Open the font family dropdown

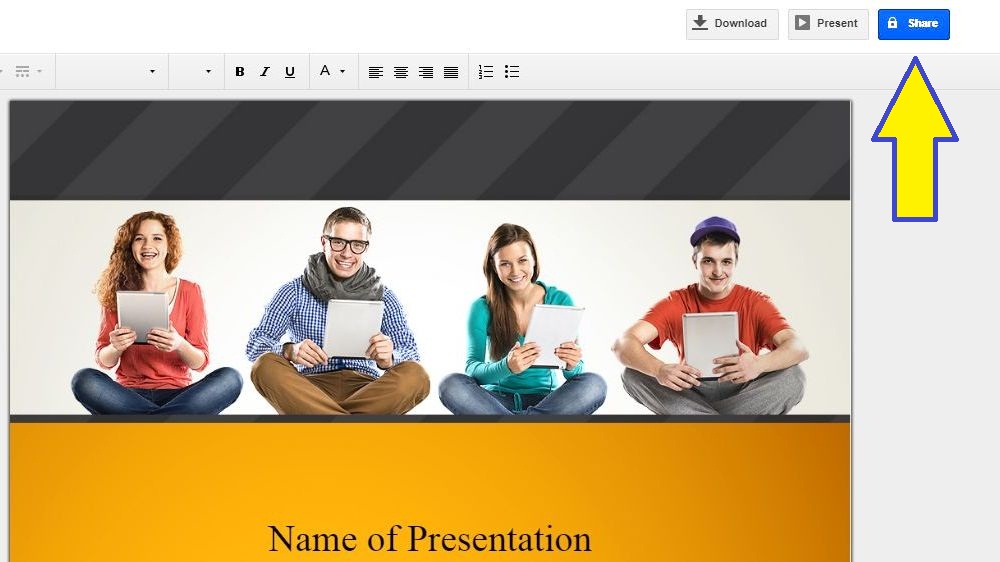click(x=112, y=71)
